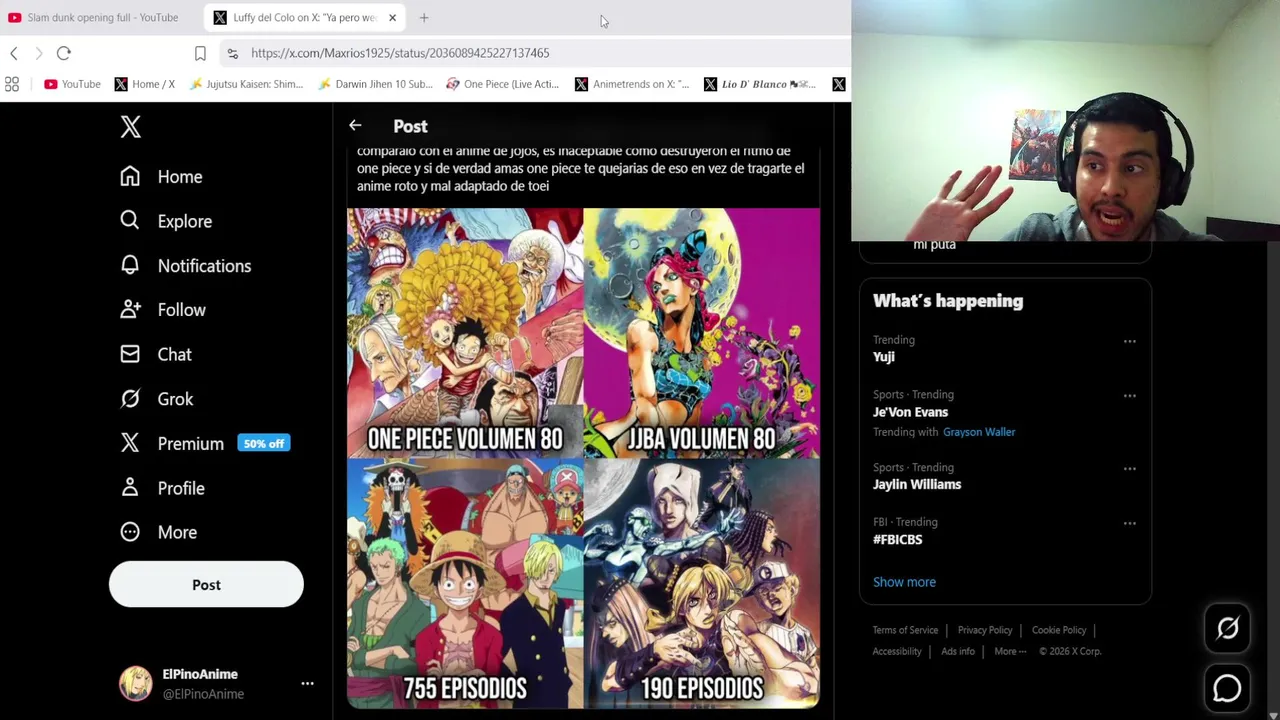Open the apps grid icon in bookmarks bar
1280x720 pixels.
tap(12, 84)
